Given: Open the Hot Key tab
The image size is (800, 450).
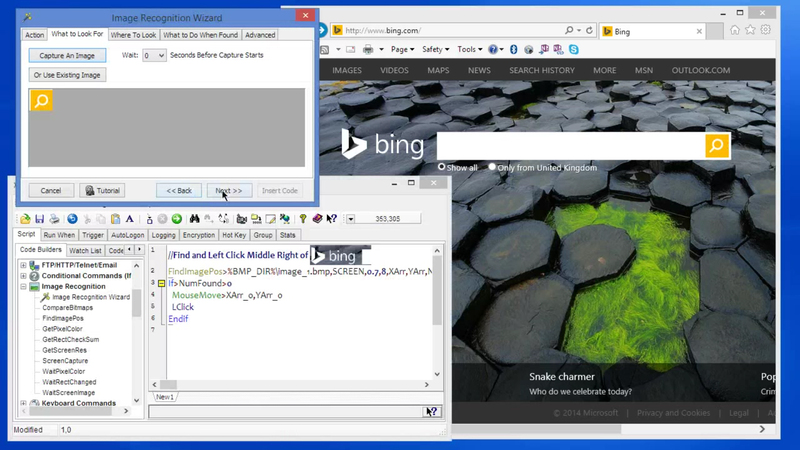Looking at the screenshot, I should [x=234, y=235].
